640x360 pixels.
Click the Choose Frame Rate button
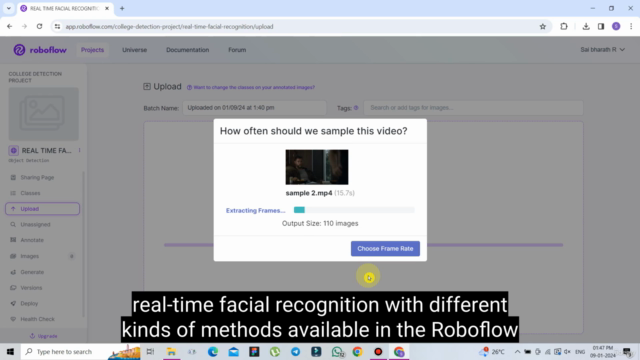pyautogui.click(x=385, y=249)
